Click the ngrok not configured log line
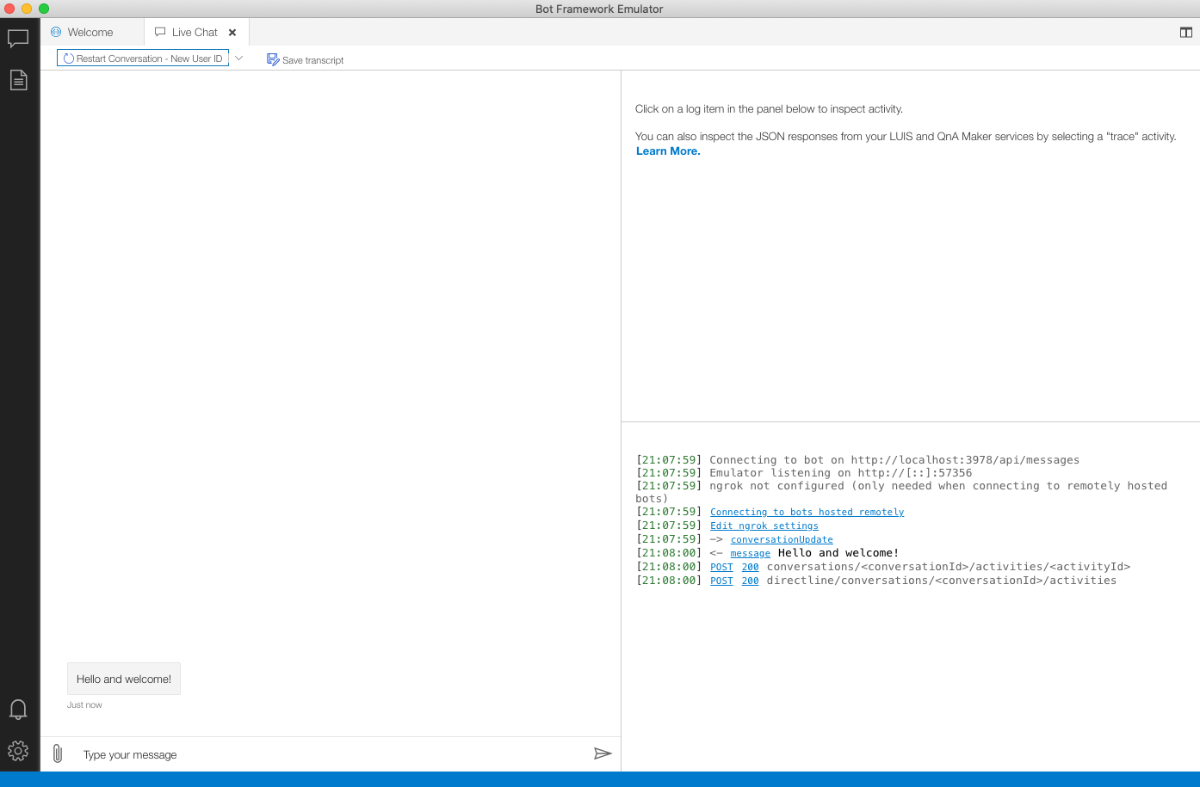1200x787 pixels. pos(901,492)
